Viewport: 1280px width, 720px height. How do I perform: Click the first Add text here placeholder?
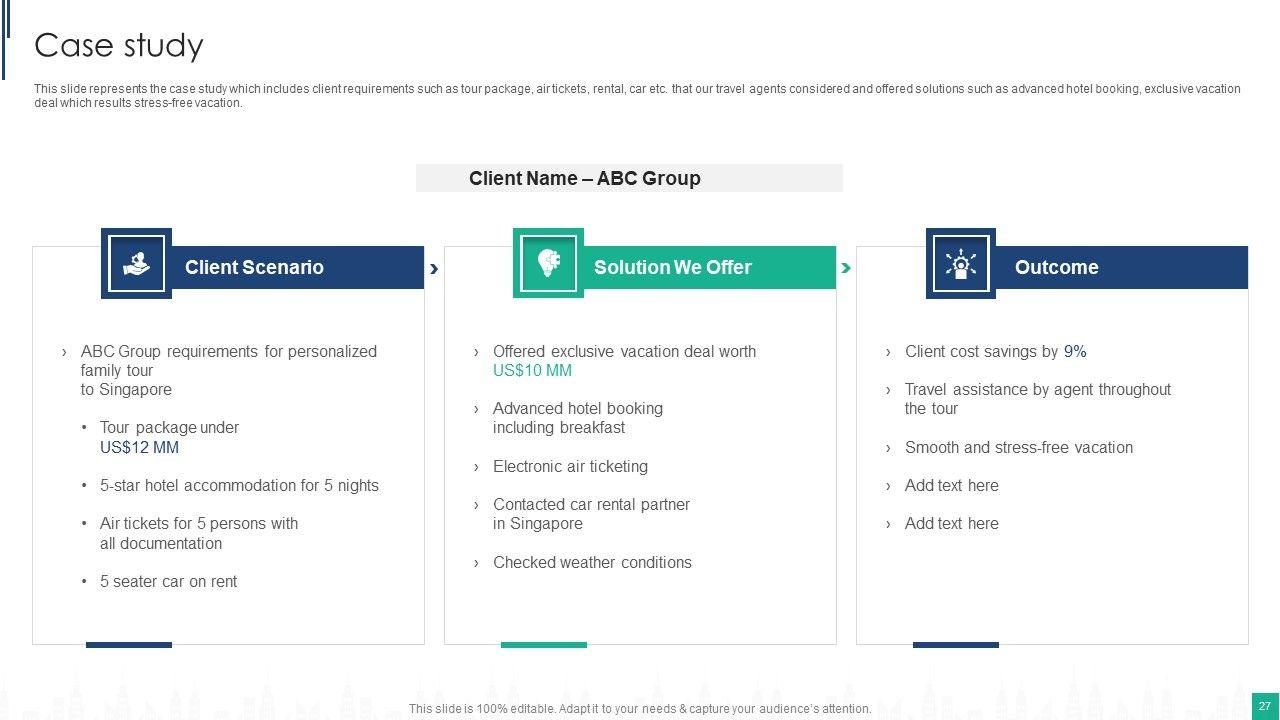click(x=951, y=485)
